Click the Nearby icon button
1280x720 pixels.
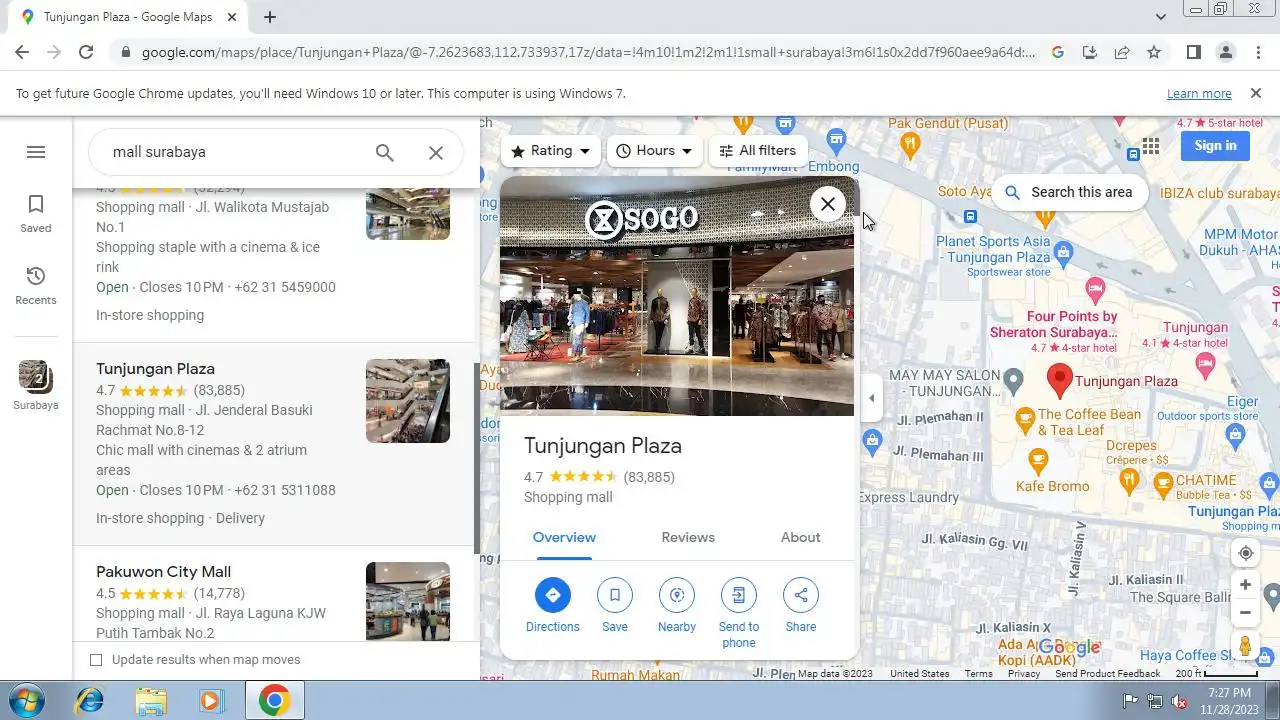(677, 595)
